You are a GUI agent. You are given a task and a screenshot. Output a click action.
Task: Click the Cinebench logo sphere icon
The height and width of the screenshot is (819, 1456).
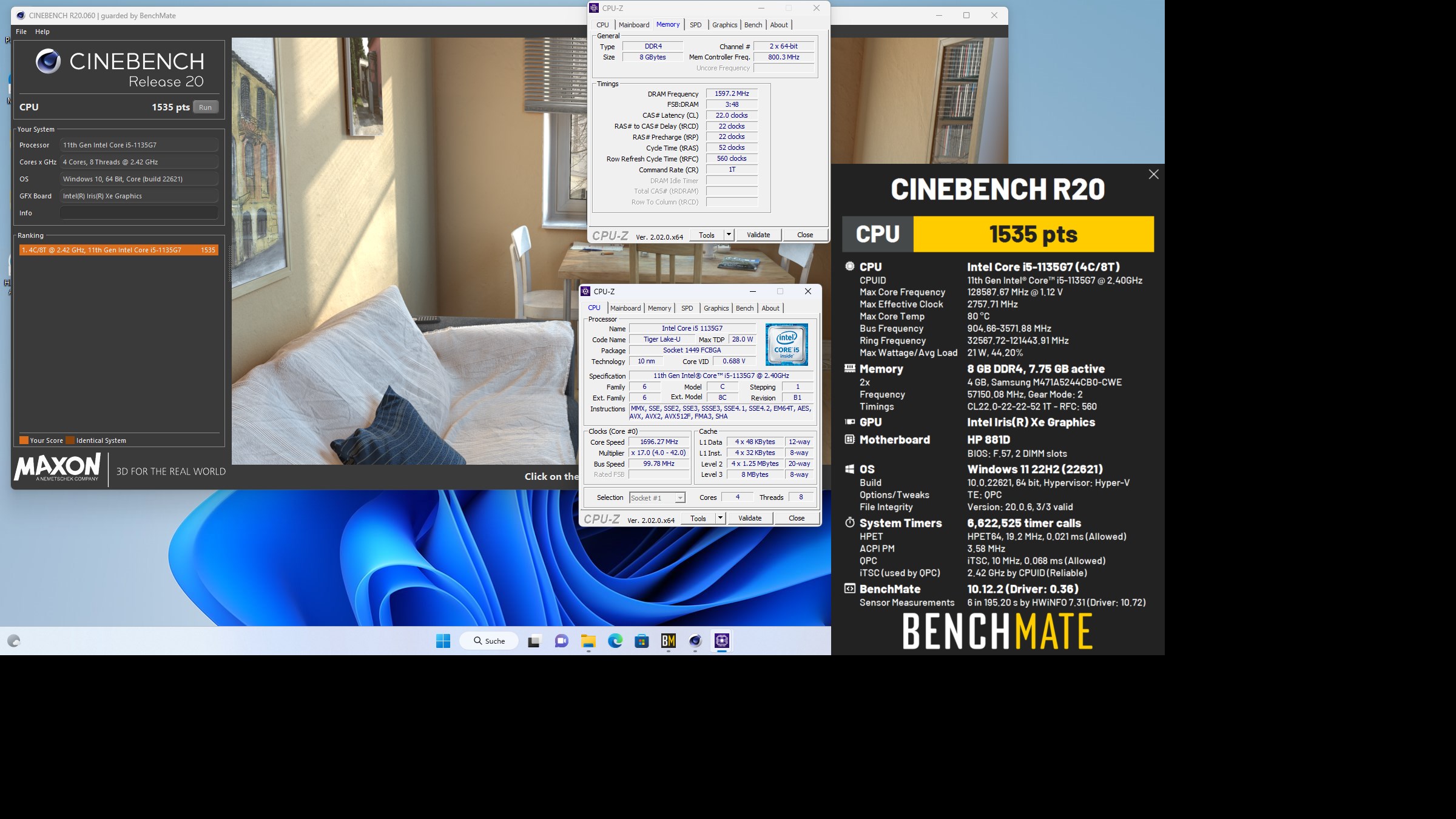click(x=49, y=61)
